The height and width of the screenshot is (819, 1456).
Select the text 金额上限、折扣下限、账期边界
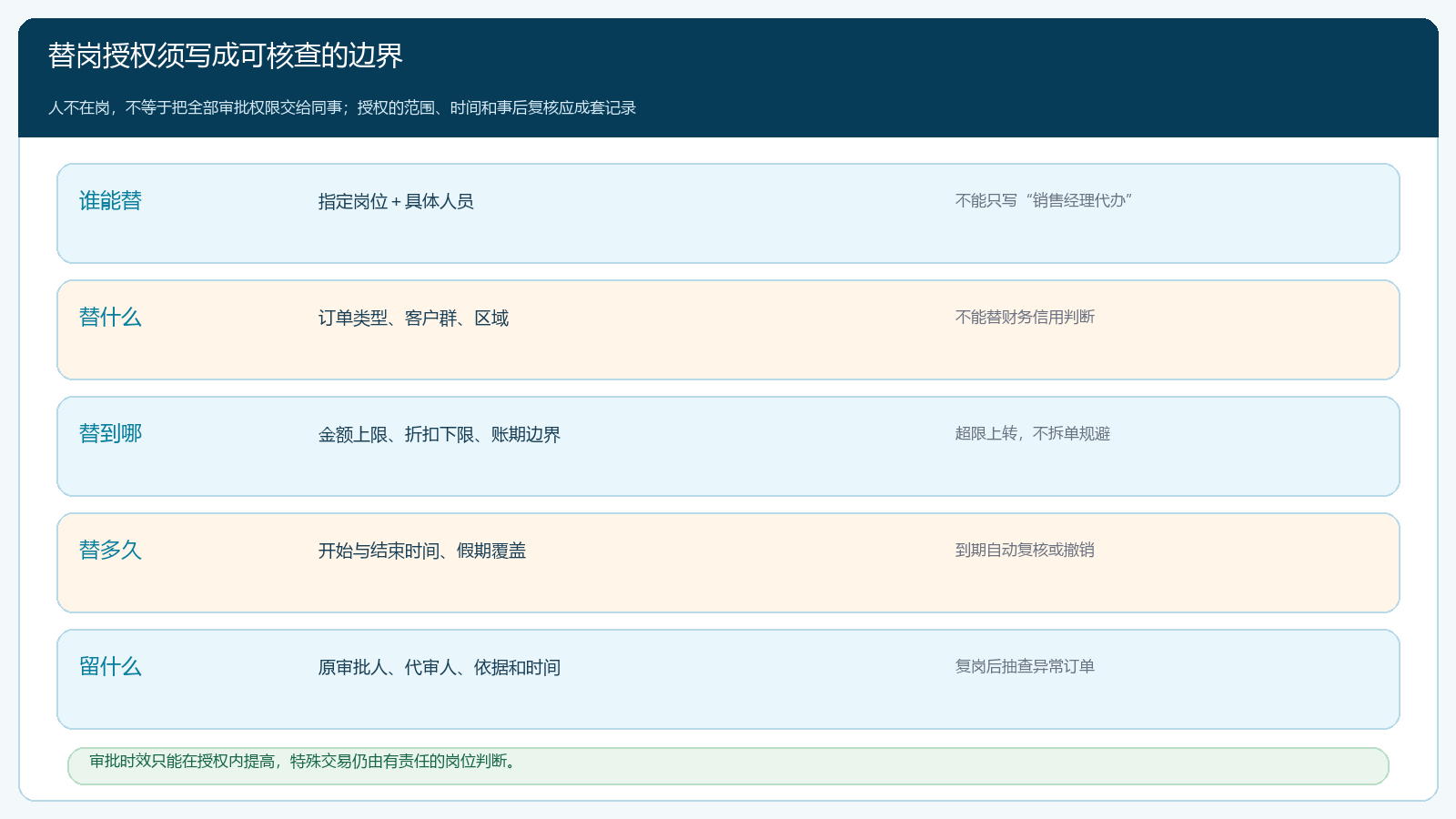point(440,434)
